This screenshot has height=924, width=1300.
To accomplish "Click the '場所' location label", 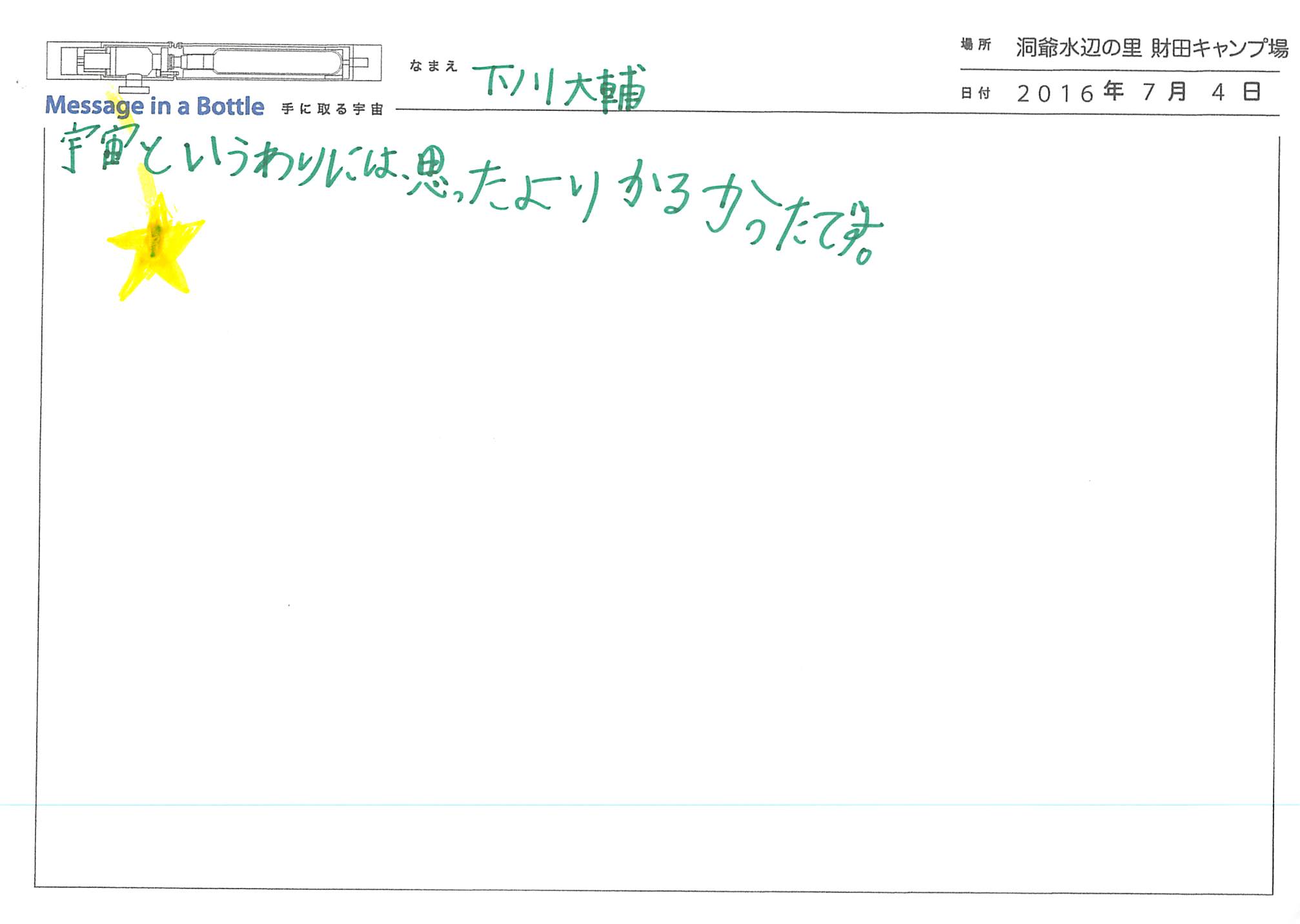I will coord(975,45).
